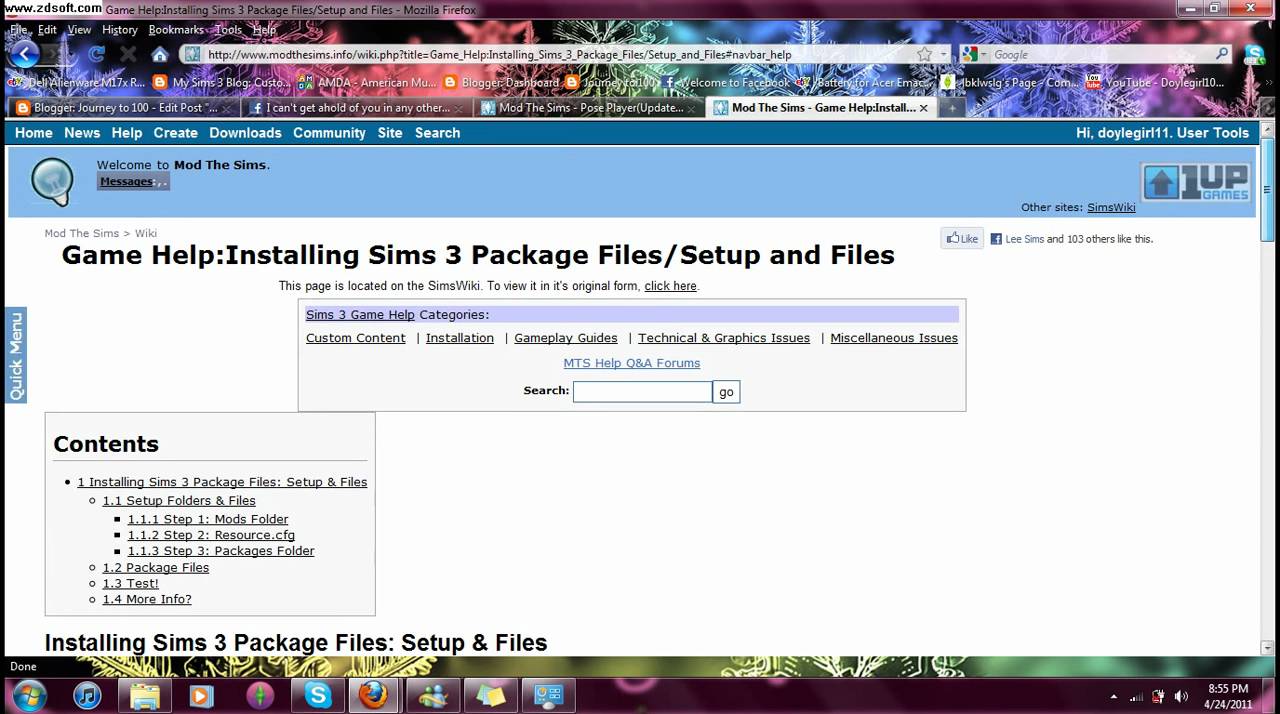Click the network signal tray icon
Screen dimensions: 1280x714
point(1135,696)
